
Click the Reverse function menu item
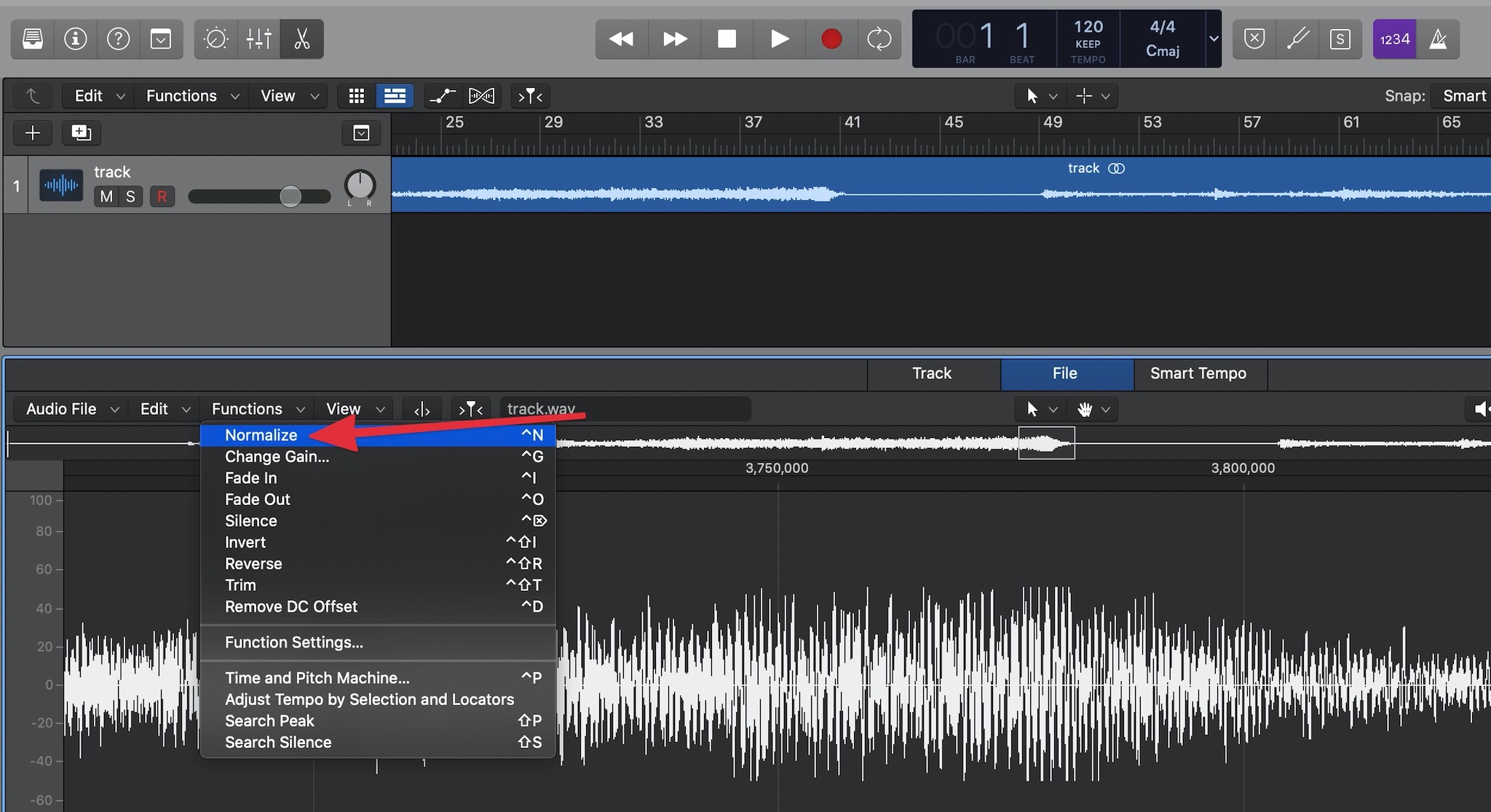click(253, 563)
